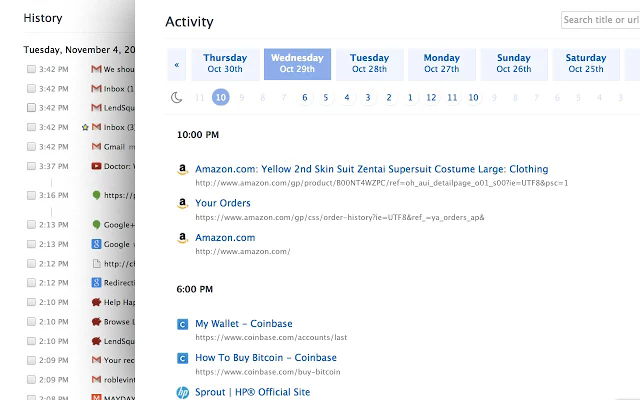Screen dimensions: 640x400
Task: Open the Yellow 2nd Skin Suit Zentai link
Action: click(371, 169)
